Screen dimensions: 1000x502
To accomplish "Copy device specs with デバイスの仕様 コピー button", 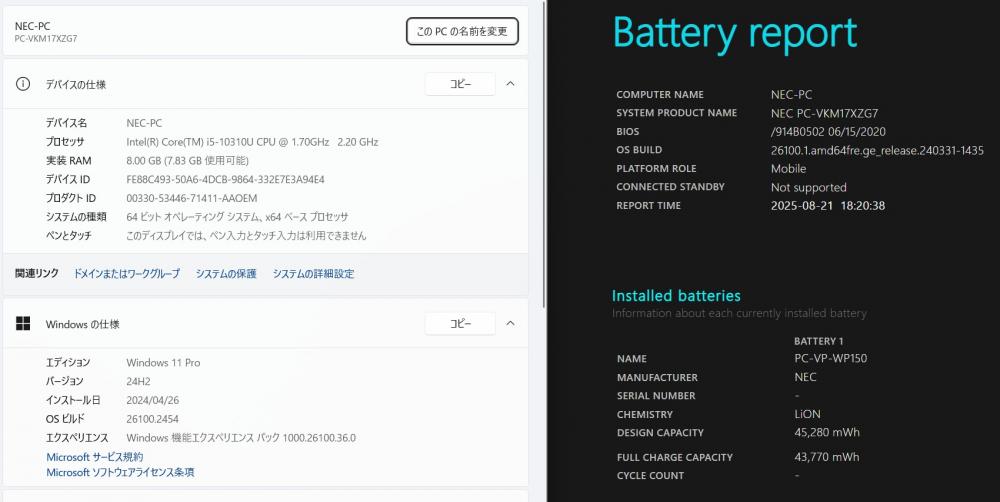I will click(x=460, y=84).
